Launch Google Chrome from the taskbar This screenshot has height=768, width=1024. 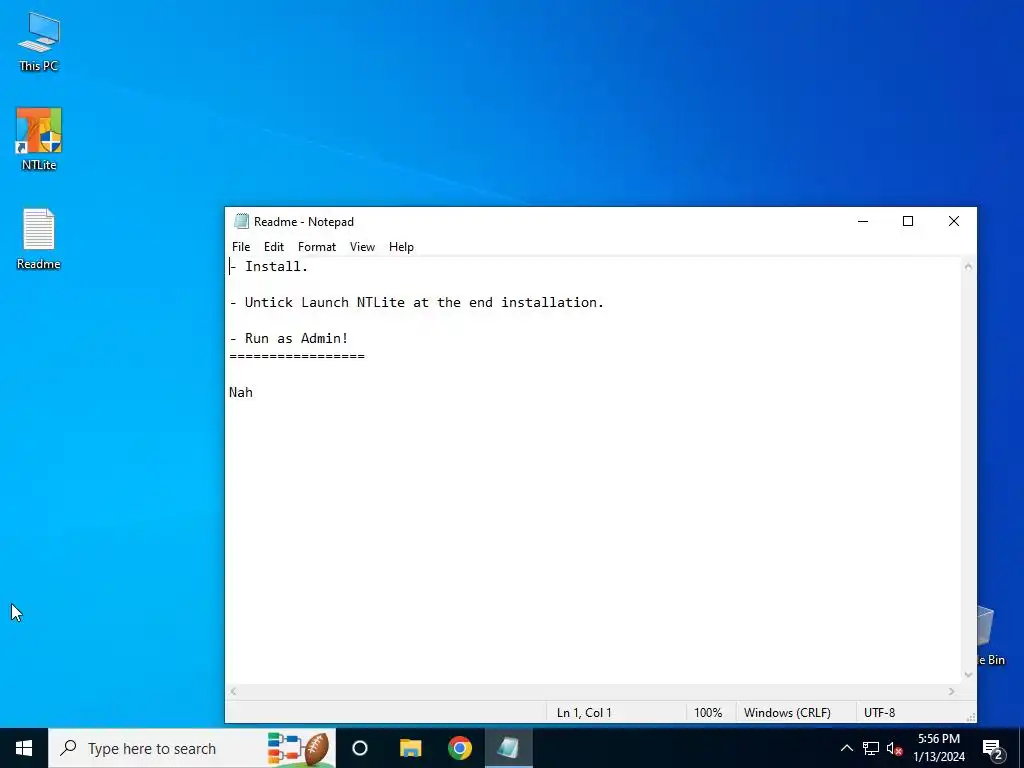coord(460,748)
